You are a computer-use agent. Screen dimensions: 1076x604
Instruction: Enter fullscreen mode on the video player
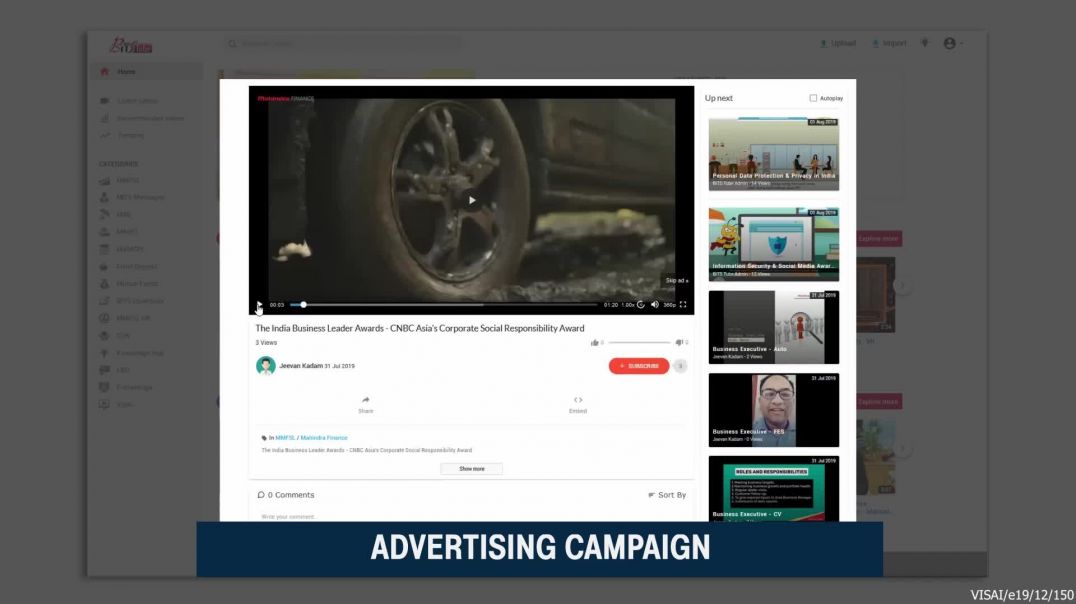pyautogui.click(x=683, y=304)
